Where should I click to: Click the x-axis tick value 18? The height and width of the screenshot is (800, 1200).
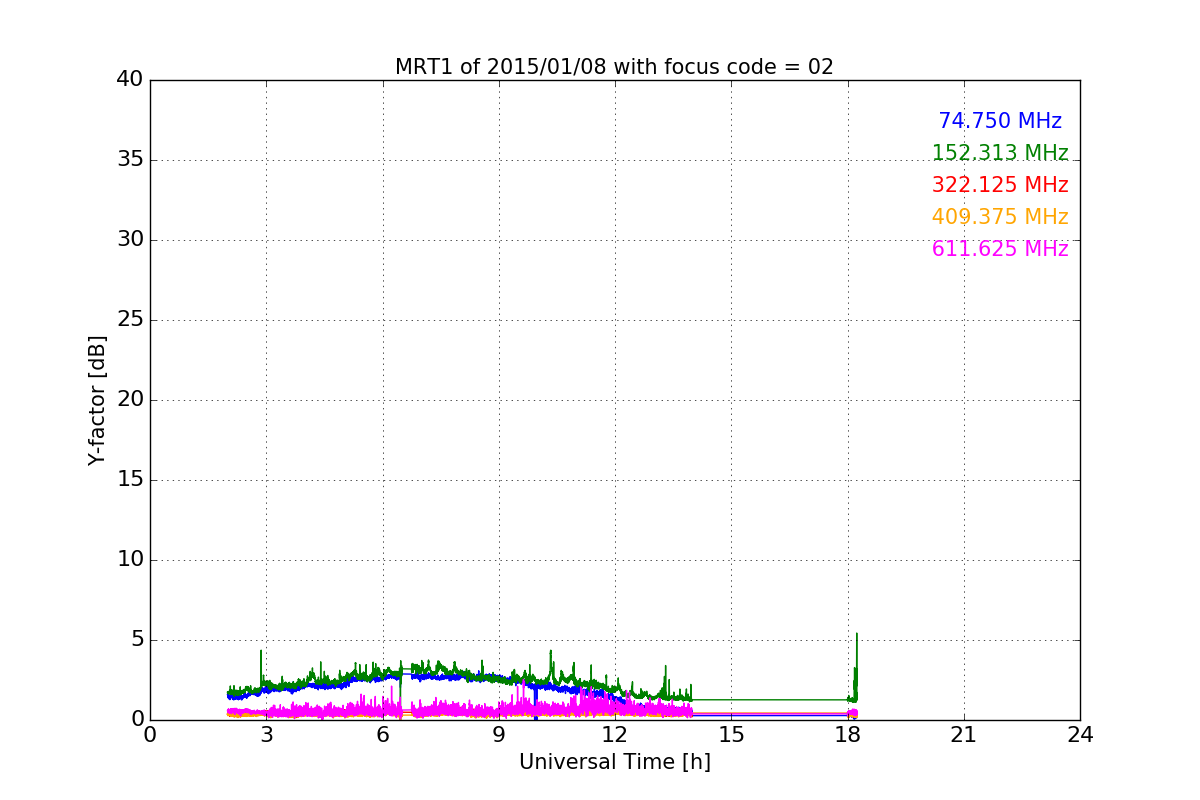[x=847, y=735]
